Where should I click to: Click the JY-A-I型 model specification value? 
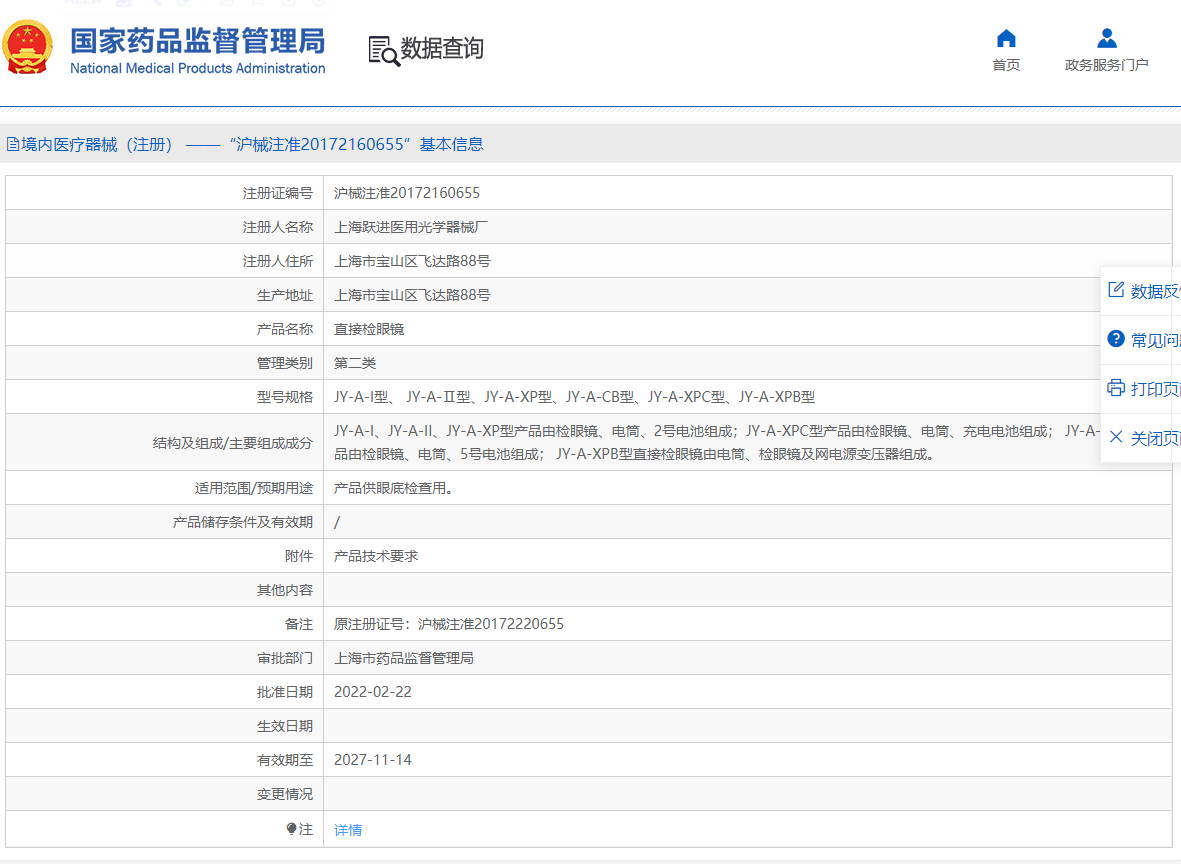[x=574, y=397]
